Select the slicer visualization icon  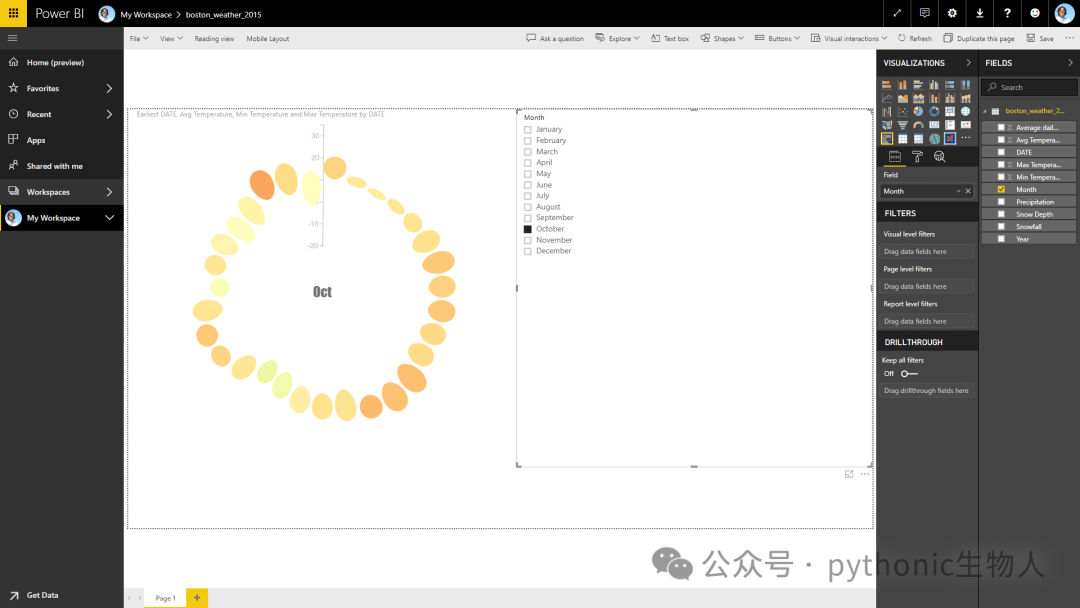tap(886, 138)
